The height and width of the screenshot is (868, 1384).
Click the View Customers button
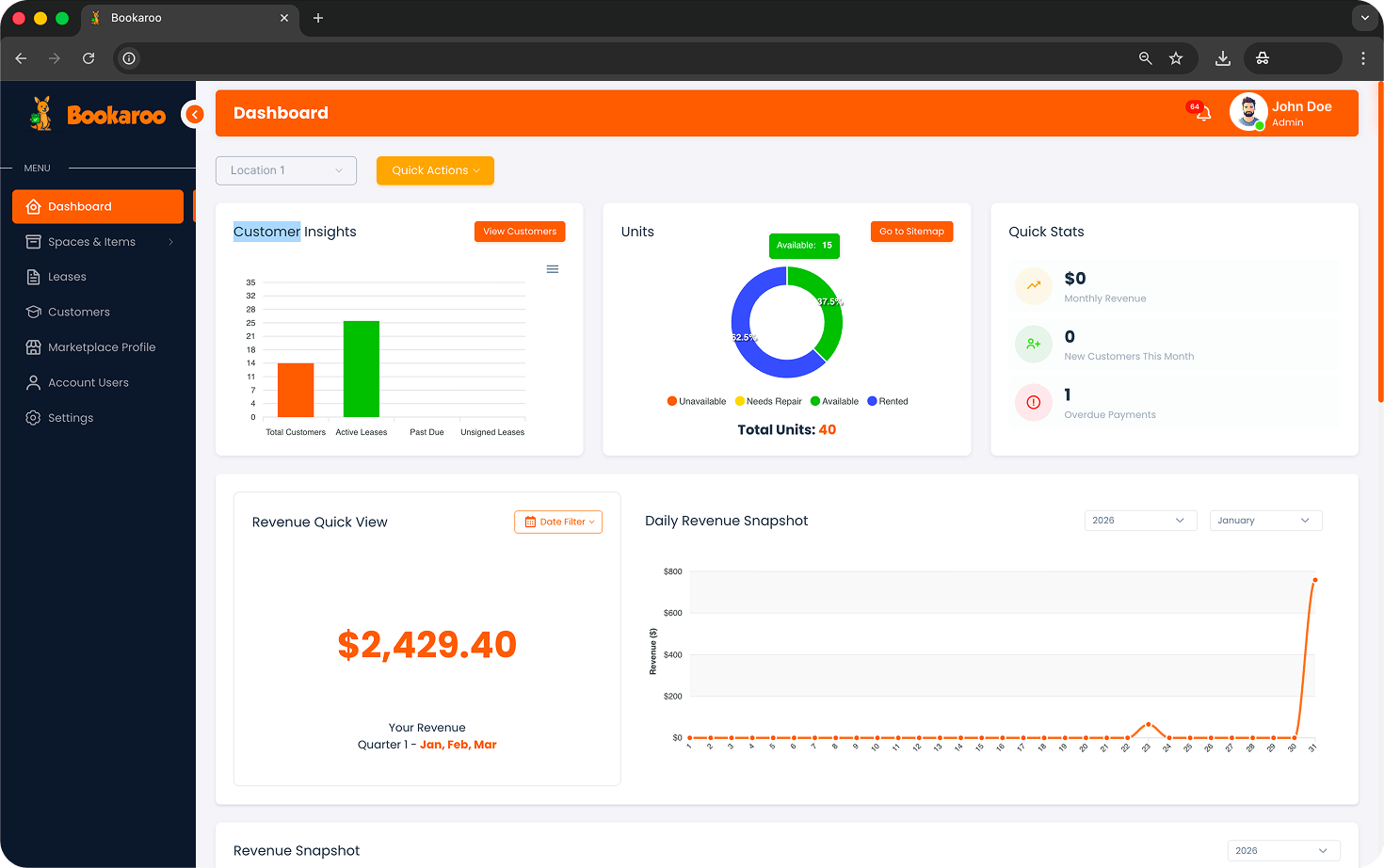point(520,232)
